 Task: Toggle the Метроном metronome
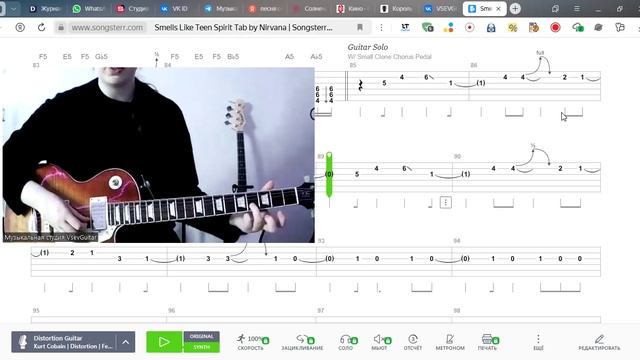tap(450, 342)
